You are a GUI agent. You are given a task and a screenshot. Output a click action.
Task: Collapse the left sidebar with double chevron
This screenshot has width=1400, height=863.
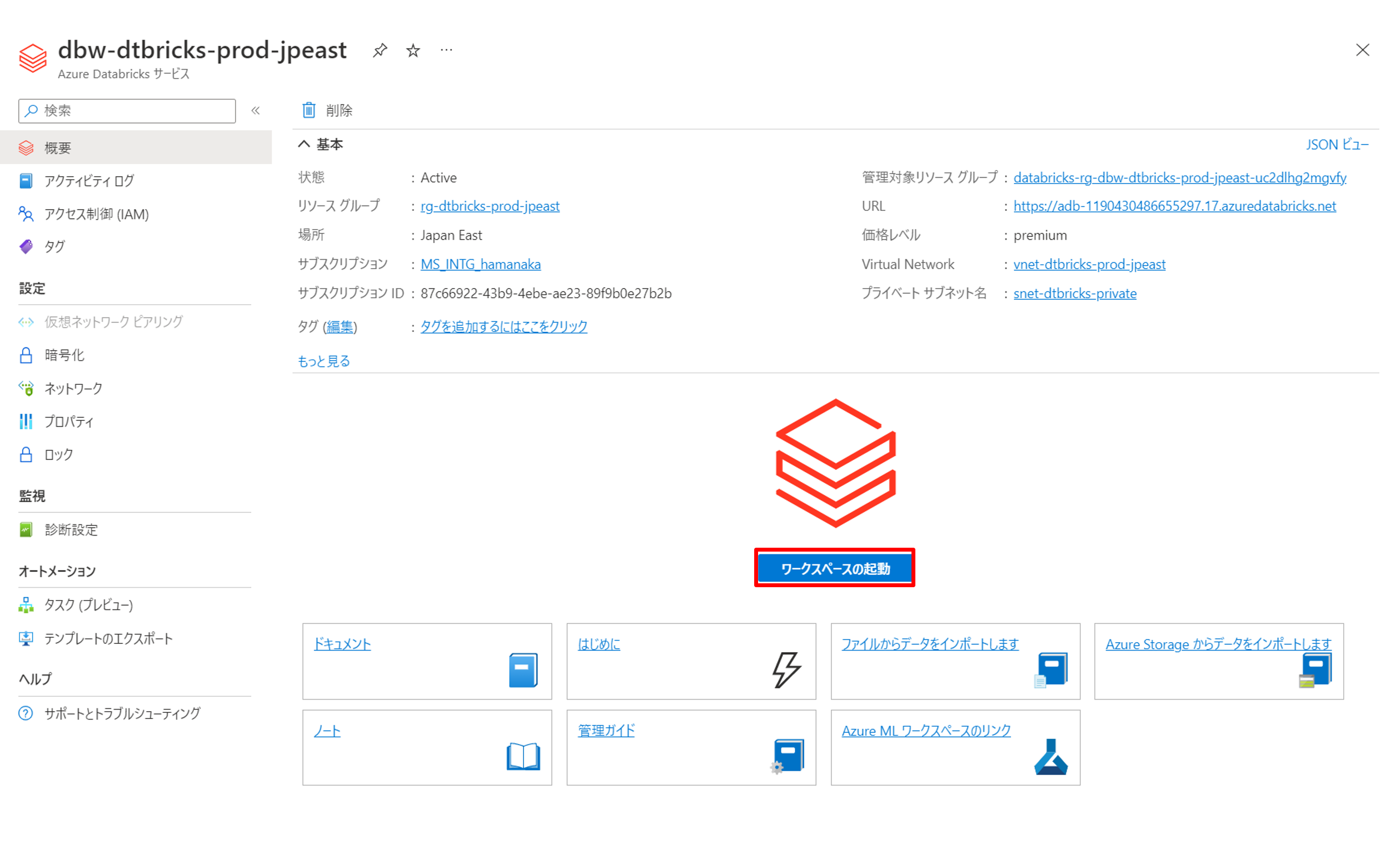tap(256, 111)
